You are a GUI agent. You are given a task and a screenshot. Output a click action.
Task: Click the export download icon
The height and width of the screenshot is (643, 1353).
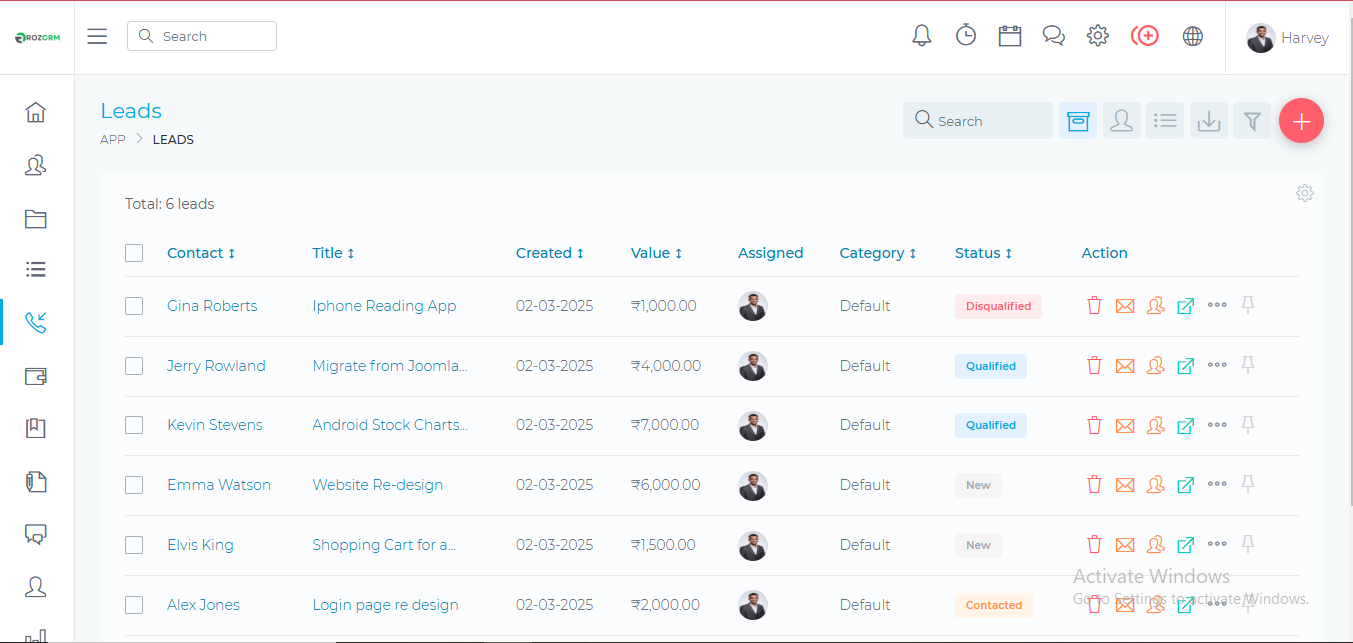(1208, 121)
